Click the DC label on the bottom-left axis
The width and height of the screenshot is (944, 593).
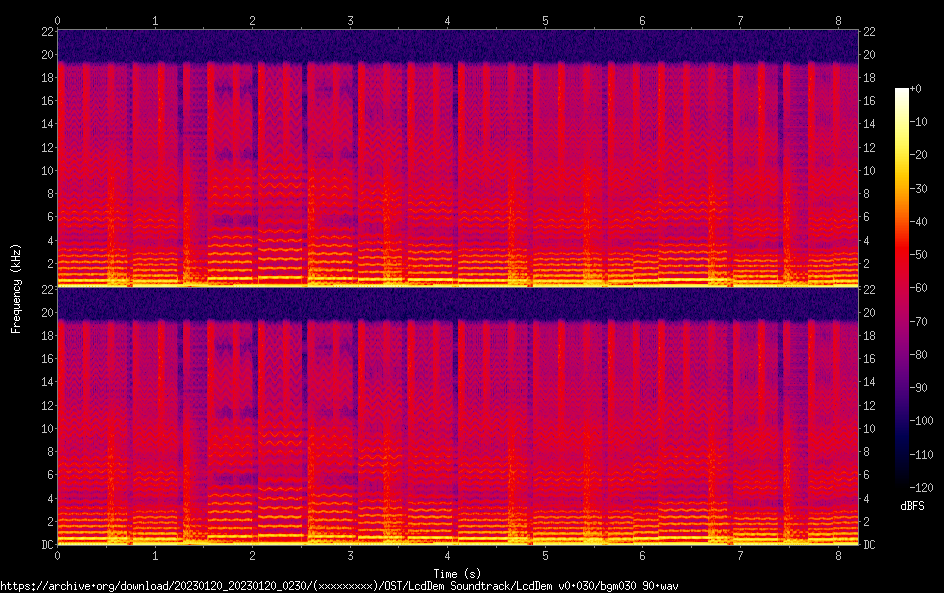pyautogui.click(x=46, y=545)
